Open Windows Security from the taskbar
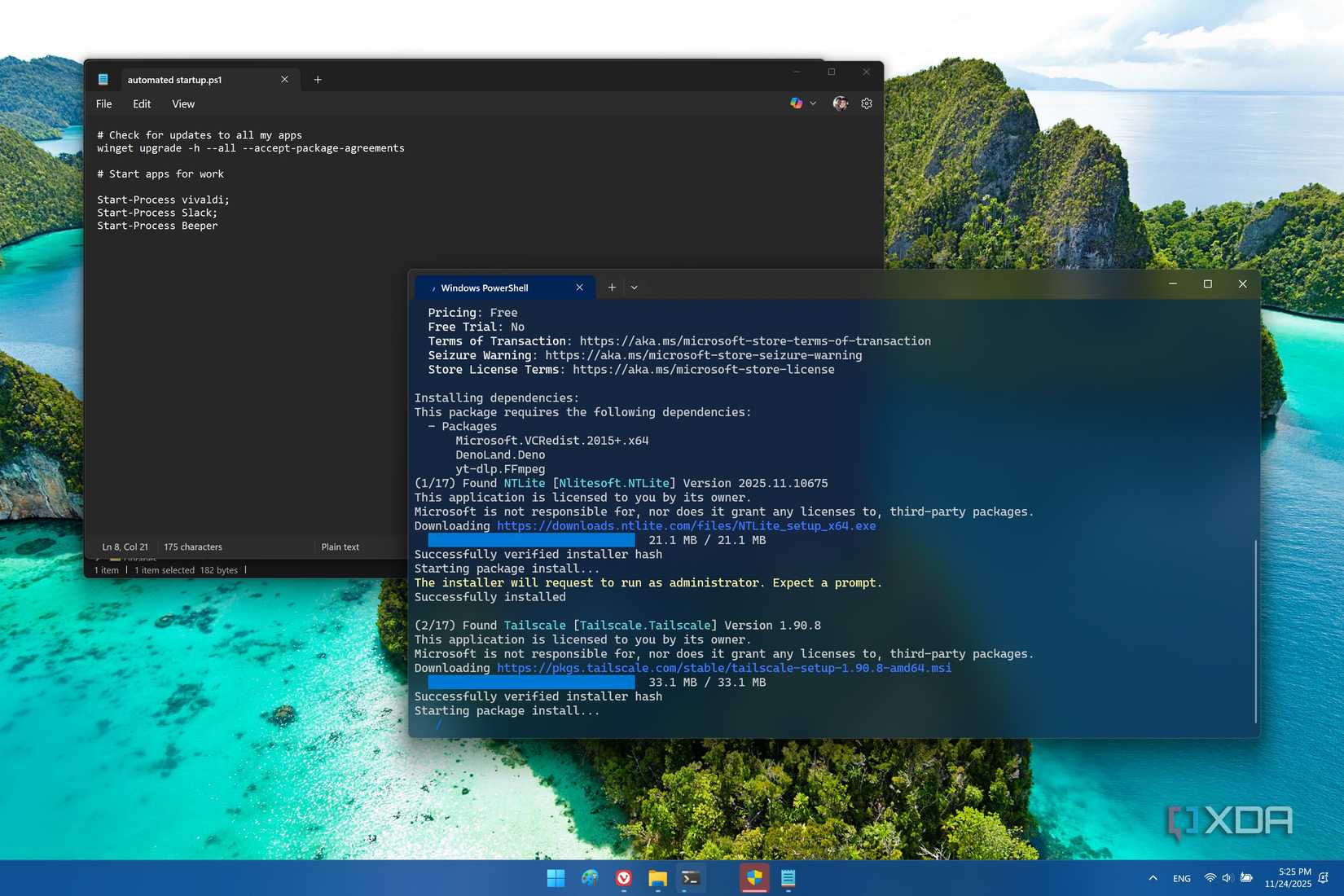 [753, 878]
